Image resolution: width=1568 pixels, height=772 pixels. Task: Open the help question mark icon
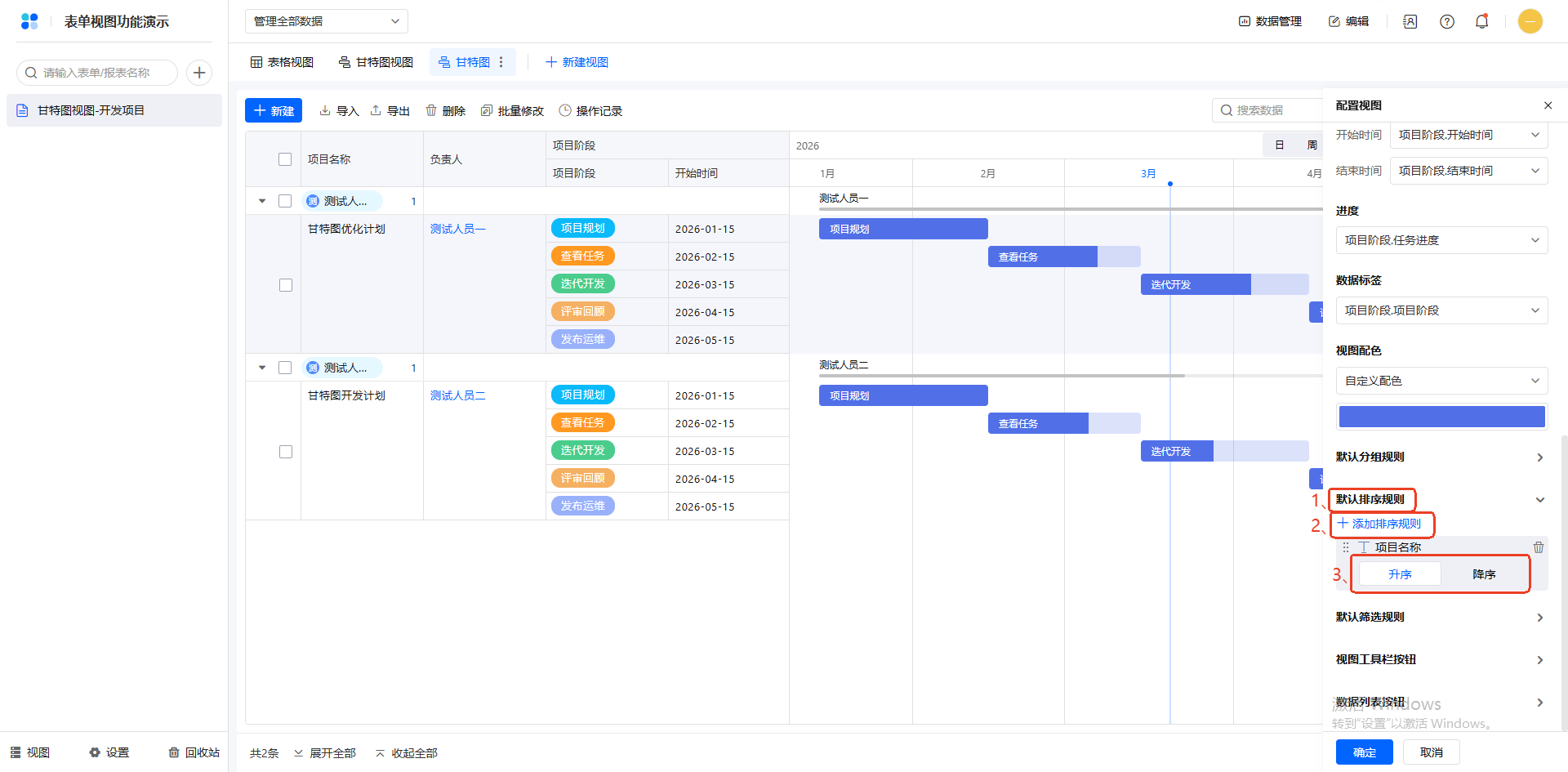click(x=1446, y=22)
